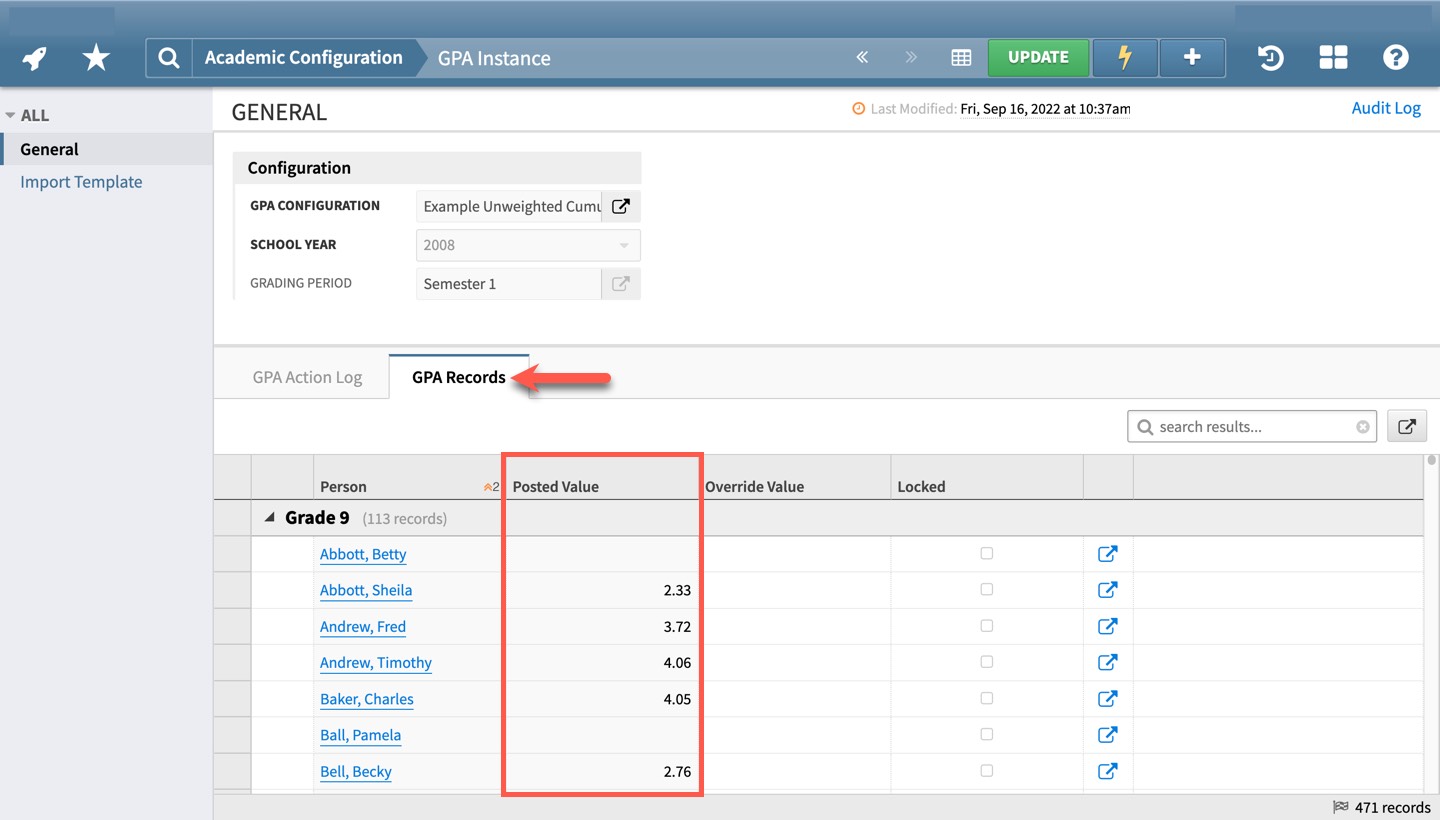Click the green UPDATE button
The width and height of the screenshot is (1440, 820).
tap(1037, 58)
